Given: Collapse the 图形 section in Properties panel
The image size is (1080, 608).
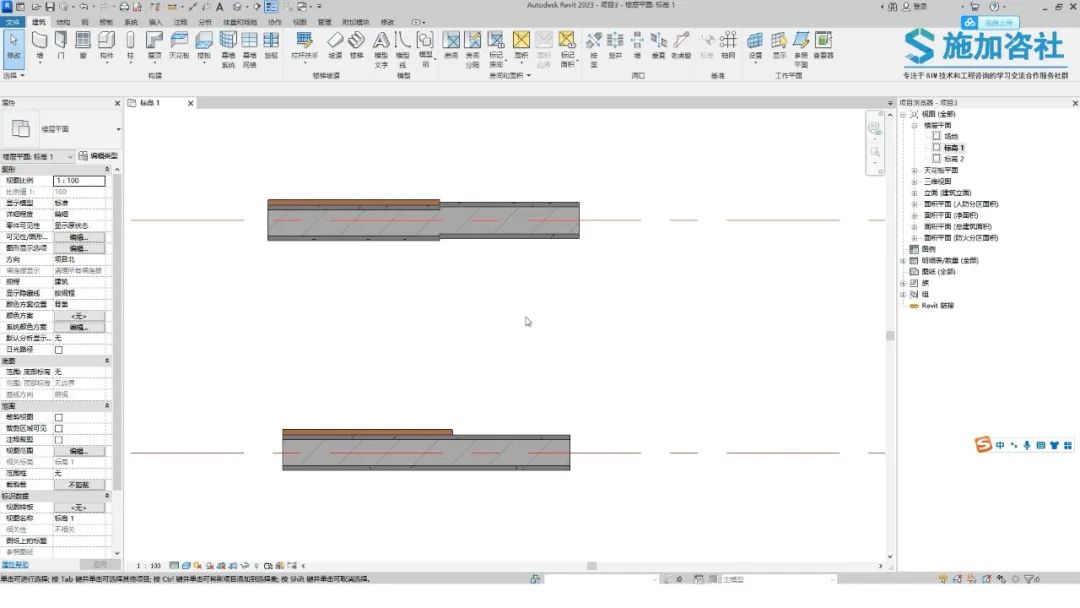Looking at the screenshot, I should pyautogui.click(x=107, y=169).
